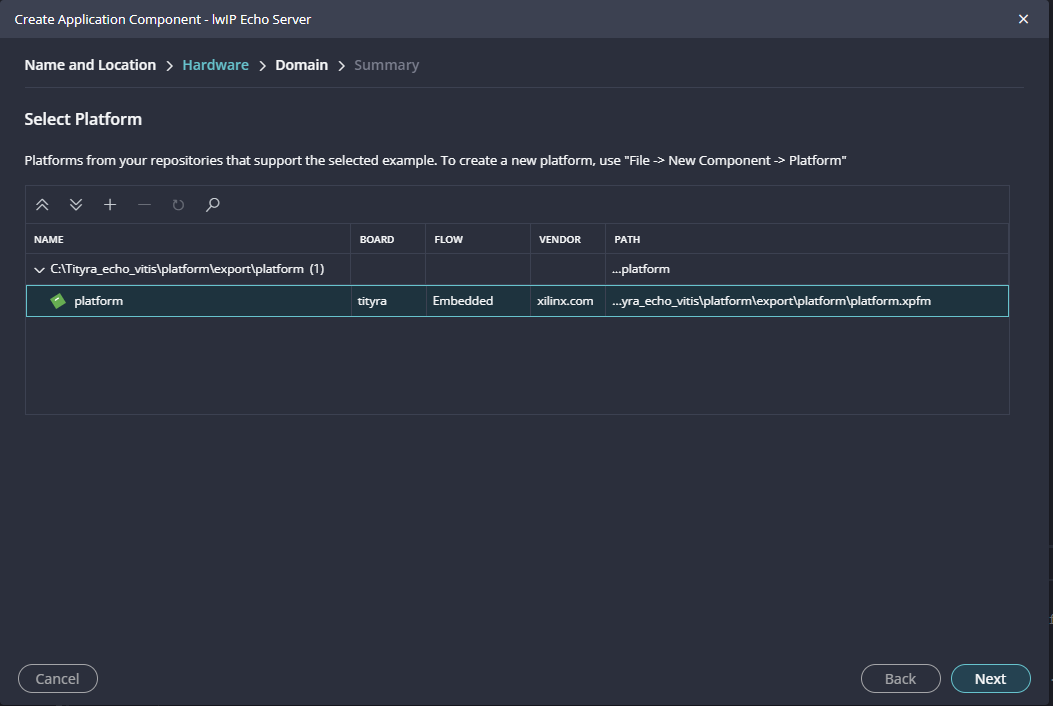Image resolution: width=1053 pixels, height=706 pixels.
Task: Click the refresh platforms icon
Action: tap(178, 205)
